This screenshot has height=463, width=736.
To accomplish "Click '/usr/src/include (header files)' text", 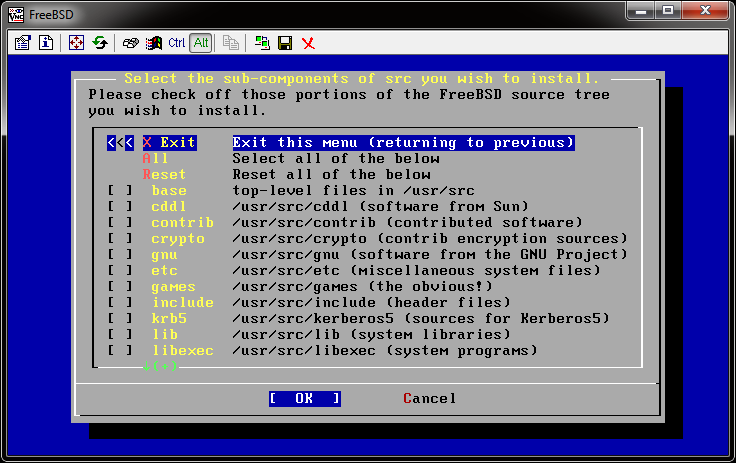I will [x=372, y=302].
